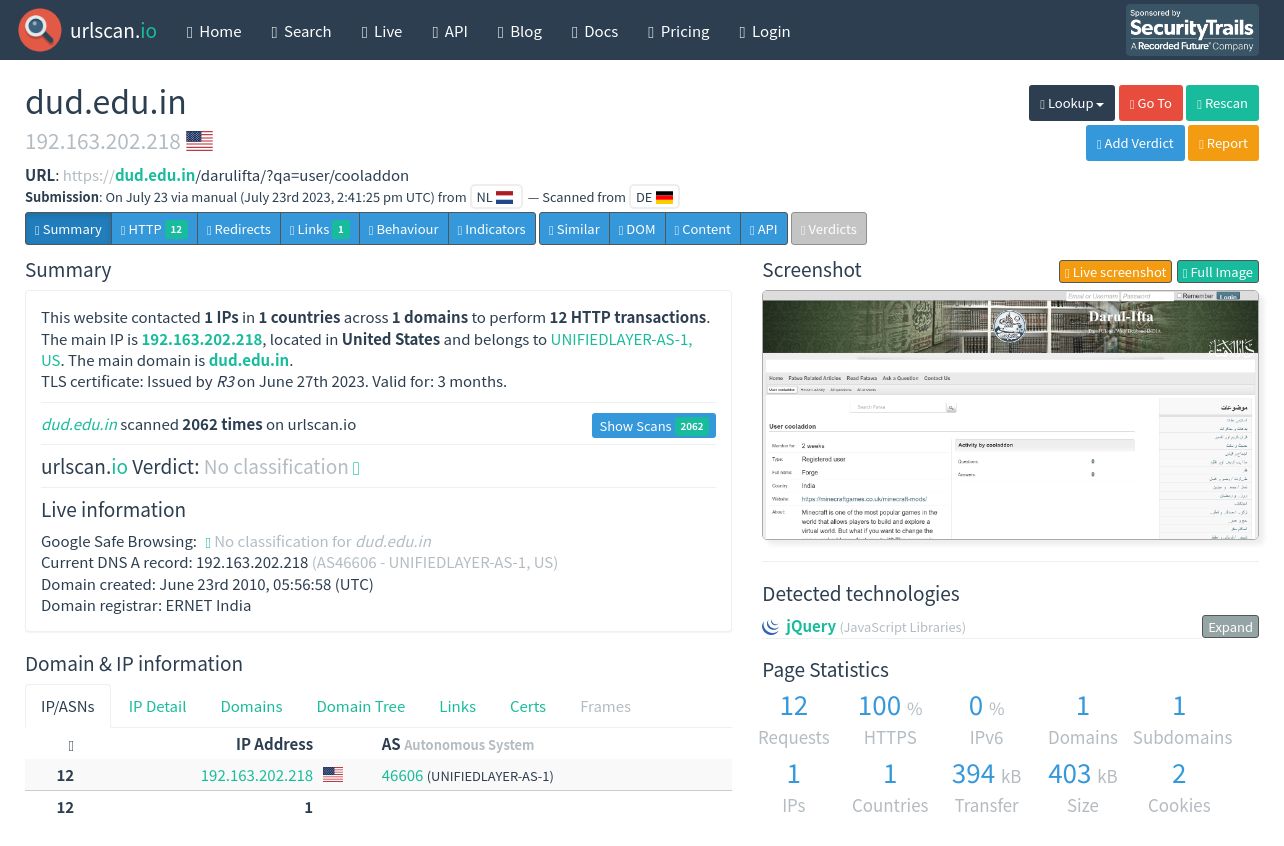Click the Frames tab
1284x846 pixels.
[x=605, y=706]
